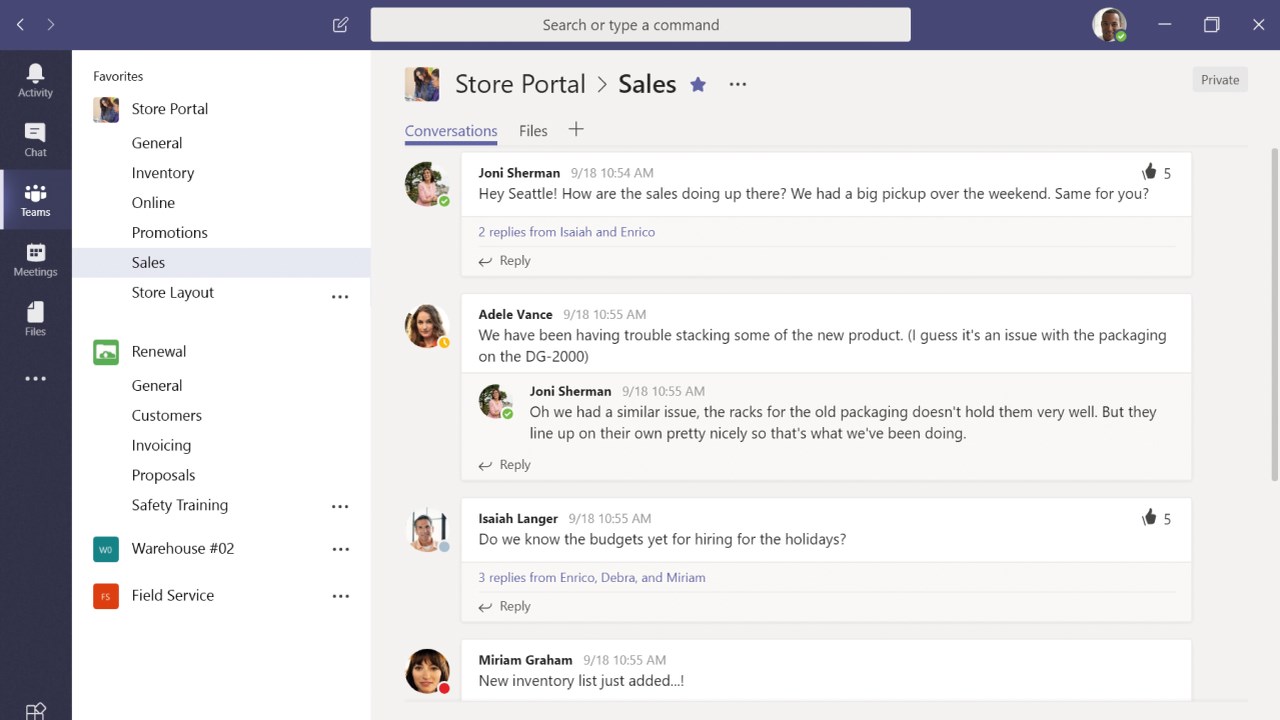Click the search or command box
The width and height of the screenshot is (1280, 720).
tap(640, 25)
